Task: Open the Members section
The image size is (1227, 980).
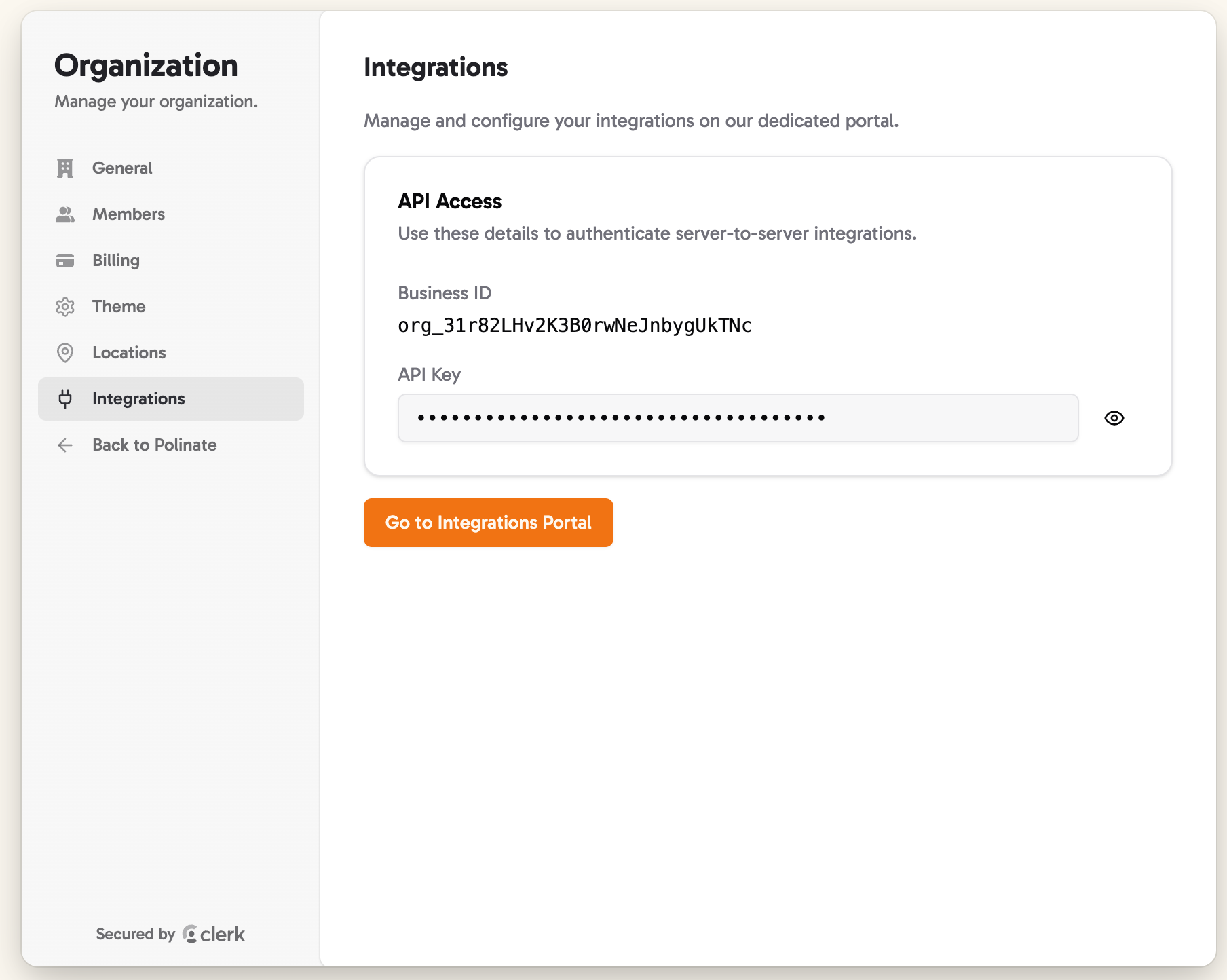Action: (128, 214)
